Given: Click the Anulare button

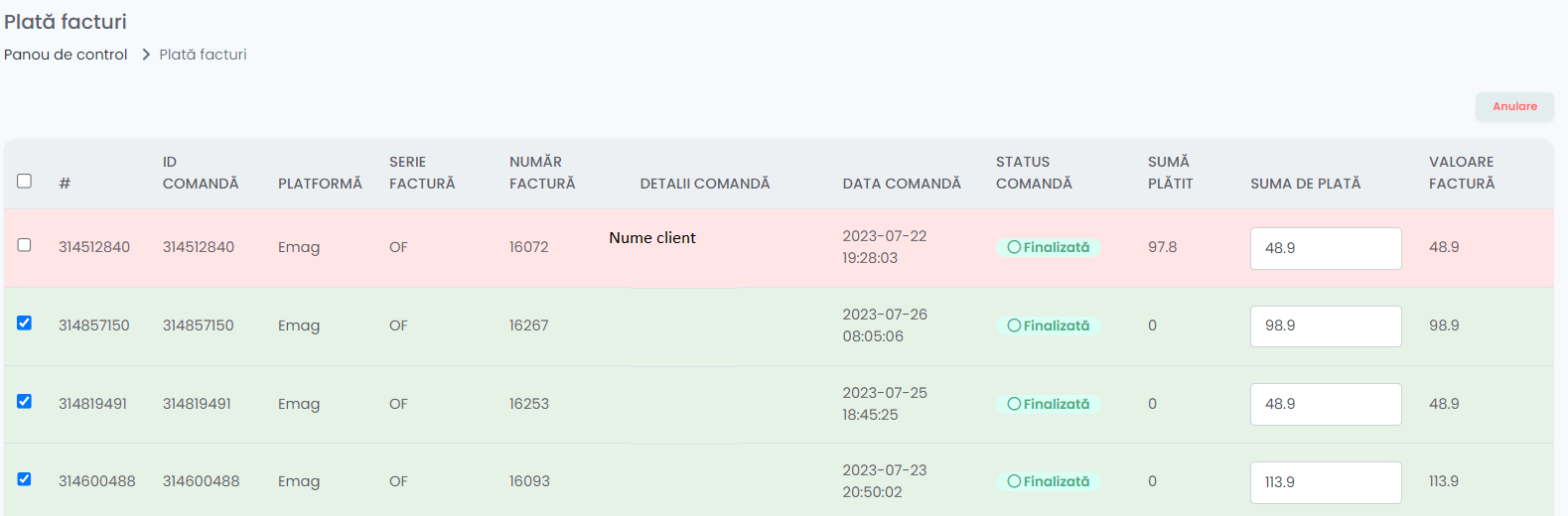Looking at the screenshot, I should point(1514,106).
